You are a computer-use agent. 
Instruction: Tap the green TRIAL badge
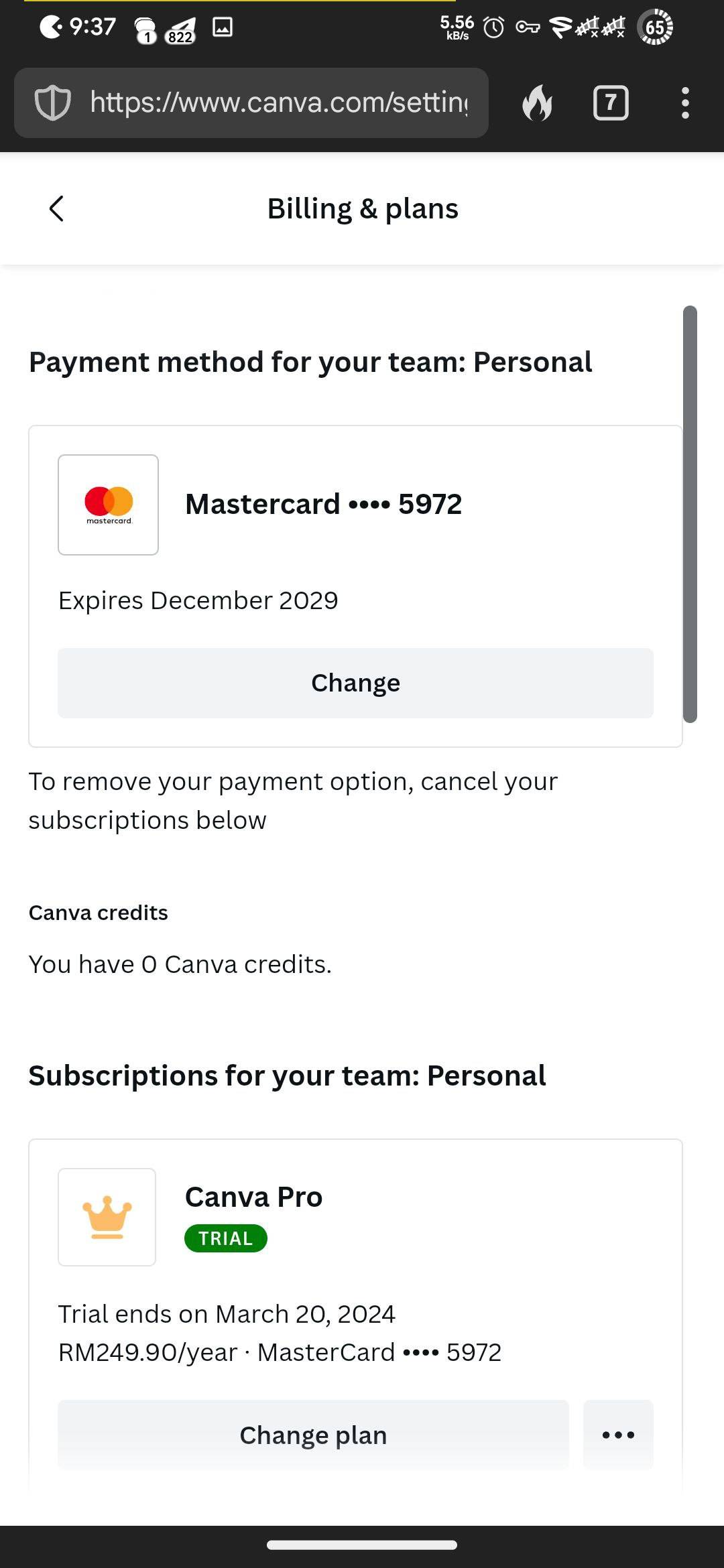point(226,1238)
